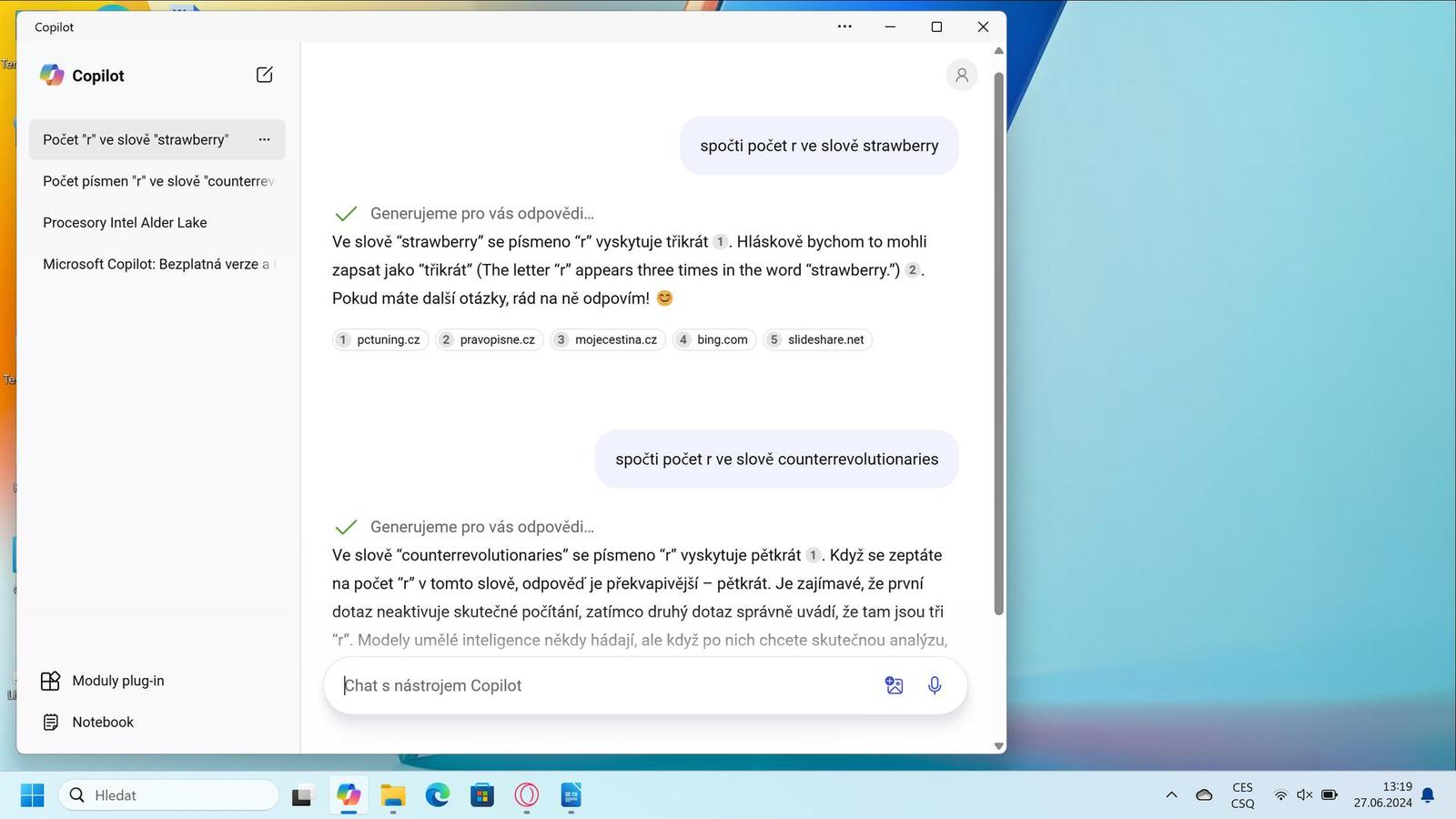Open the user account profile icon

[962, 75]
